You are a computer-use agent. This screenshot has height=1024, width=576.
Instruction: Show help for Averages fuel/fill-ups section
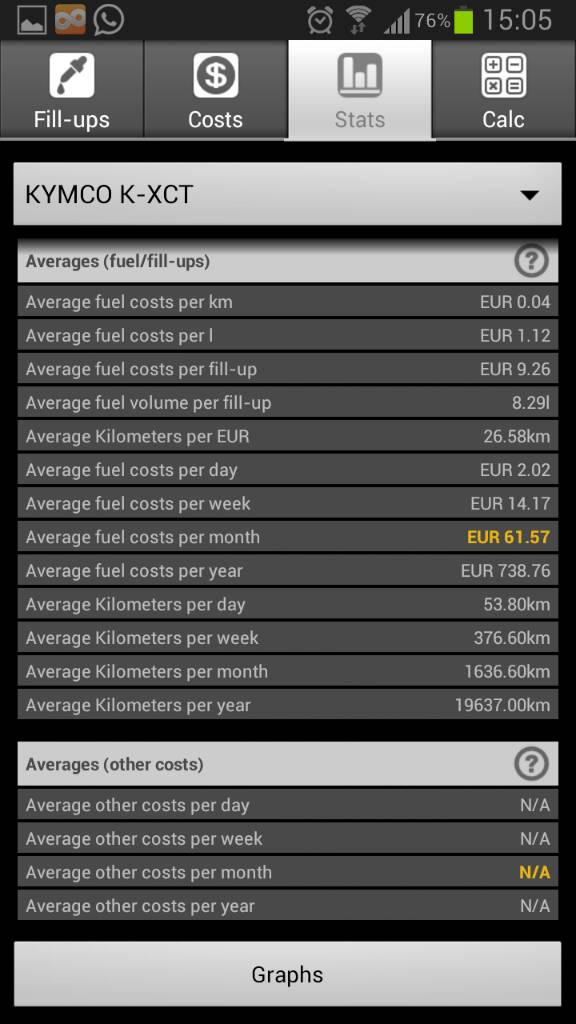(x=531, y=261)
